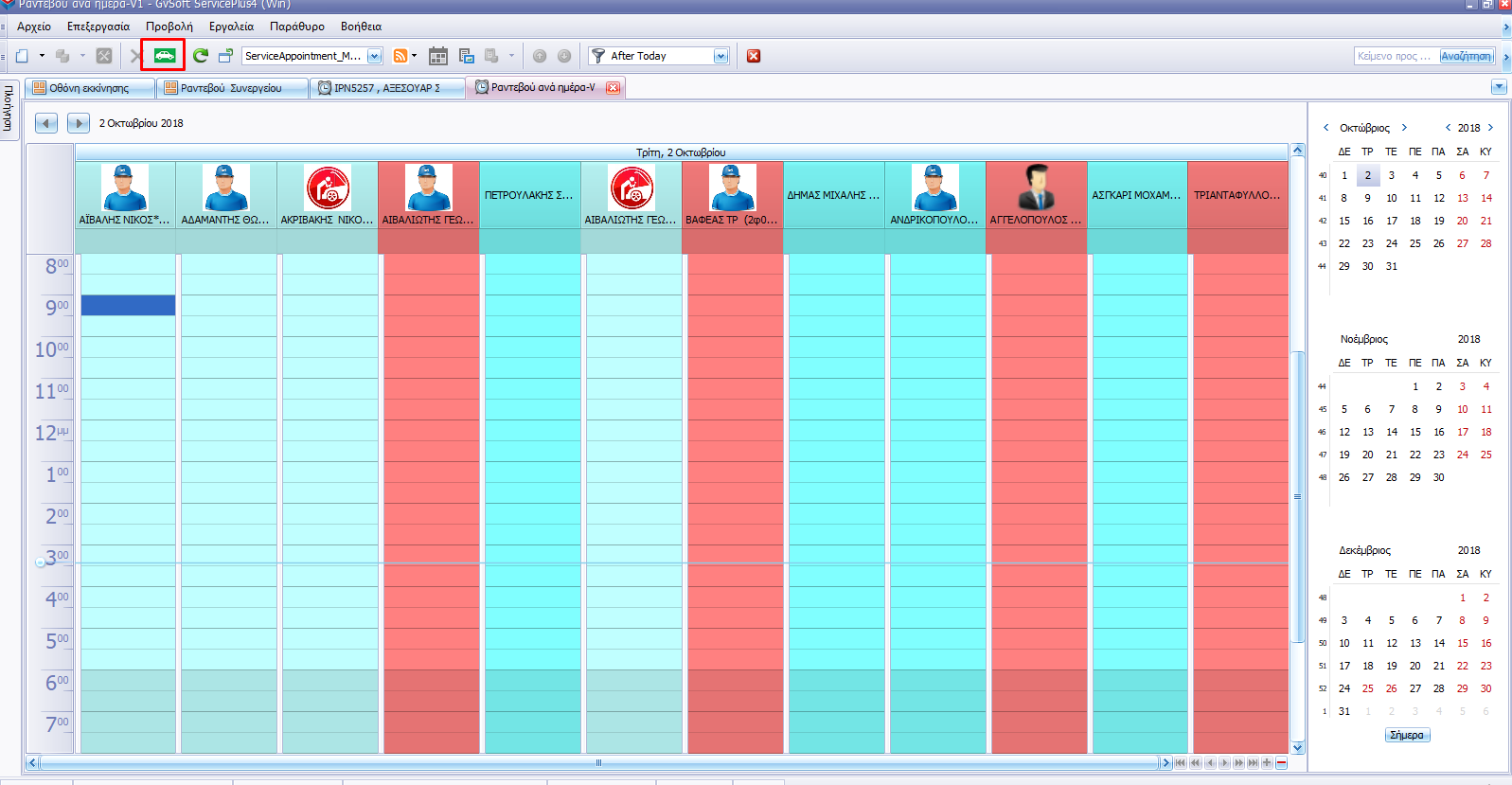1512x785 pixels.
Task: Switch to Οθόνη εκκίνησης tab
Action: click(89, 88)
